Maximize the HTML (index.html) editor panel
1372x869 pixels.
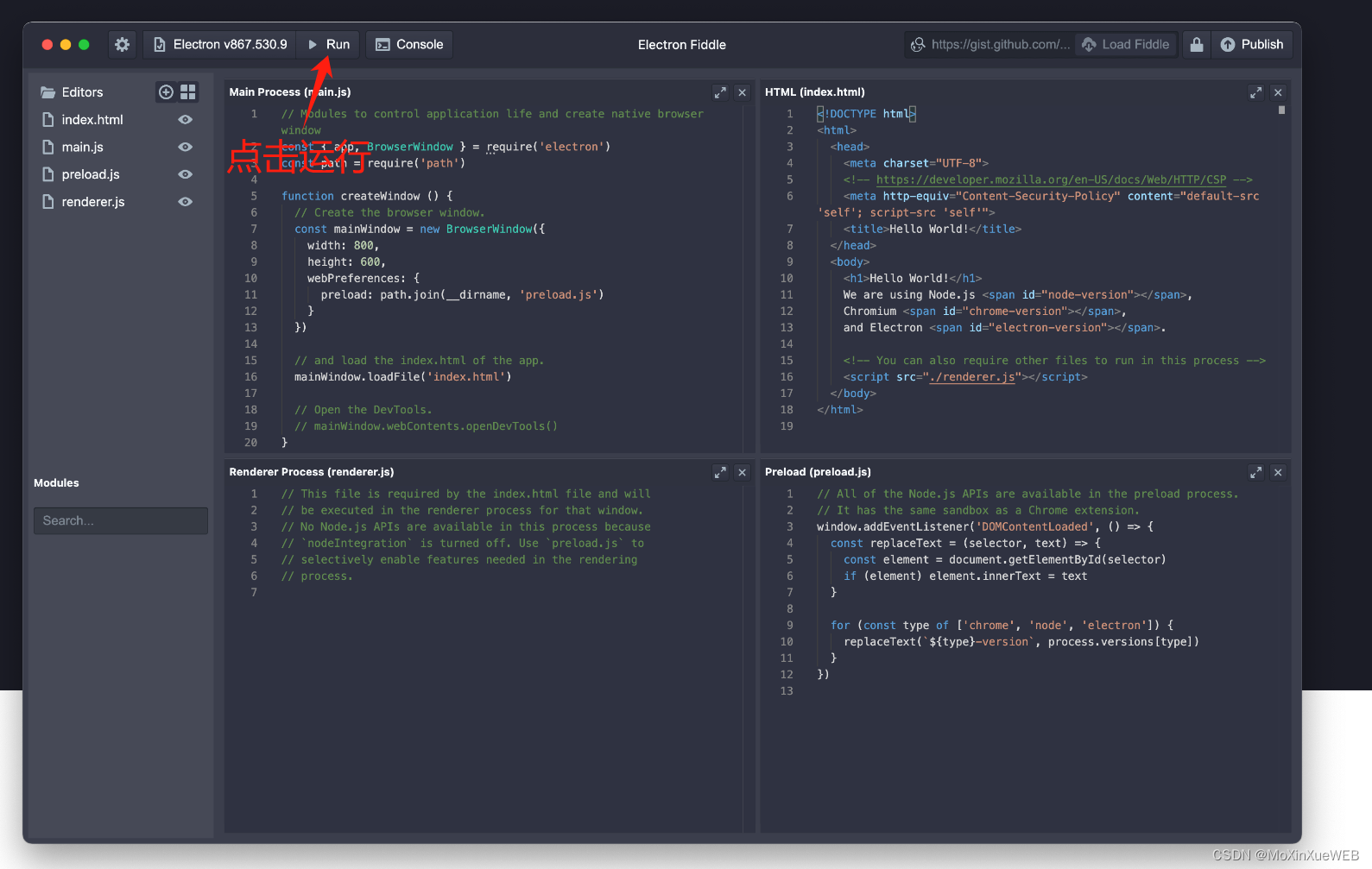pyautogui.click(x=1256, y=92)
